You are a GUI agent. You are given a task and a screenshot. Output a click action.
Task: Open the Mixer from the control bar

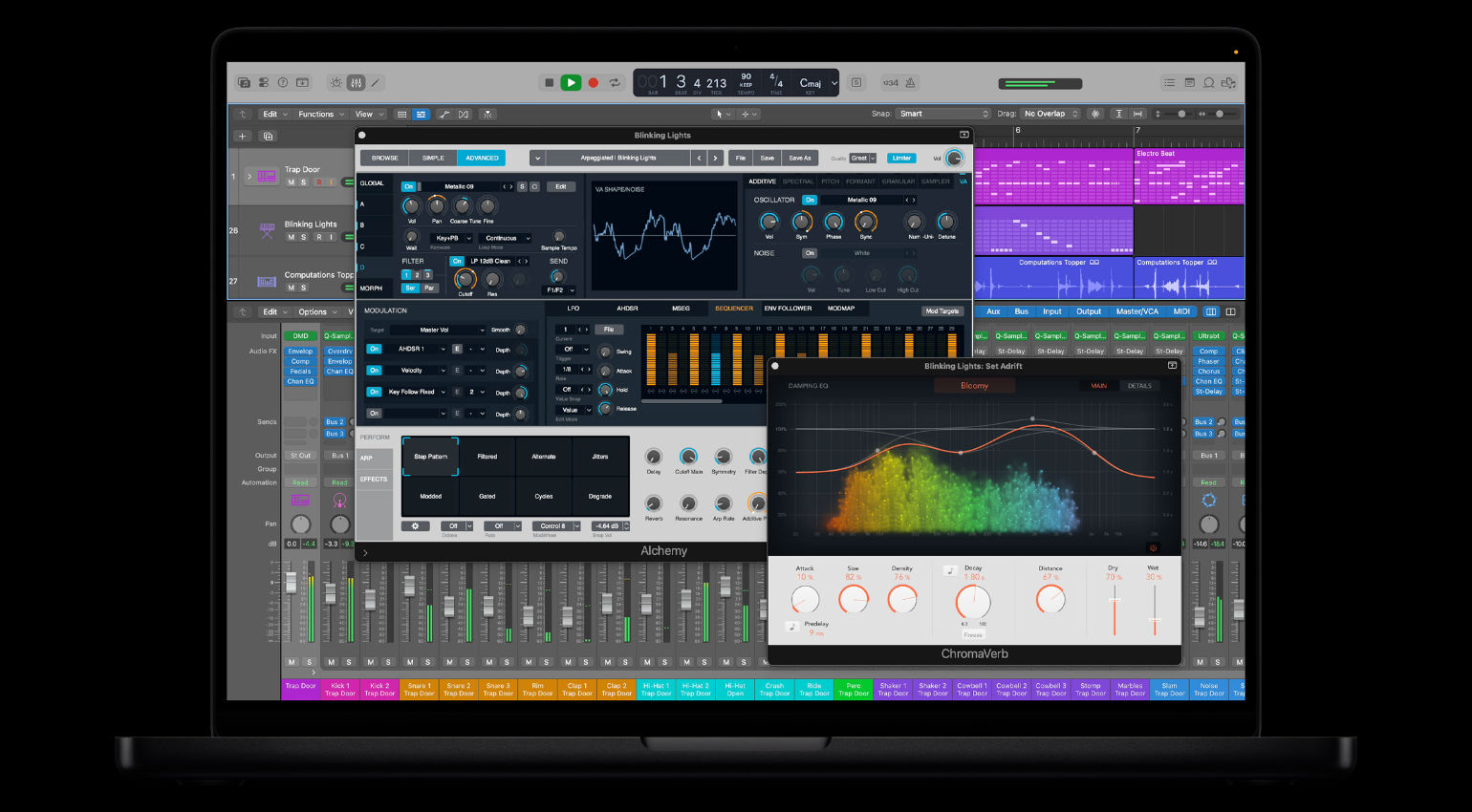pos(356,83)
